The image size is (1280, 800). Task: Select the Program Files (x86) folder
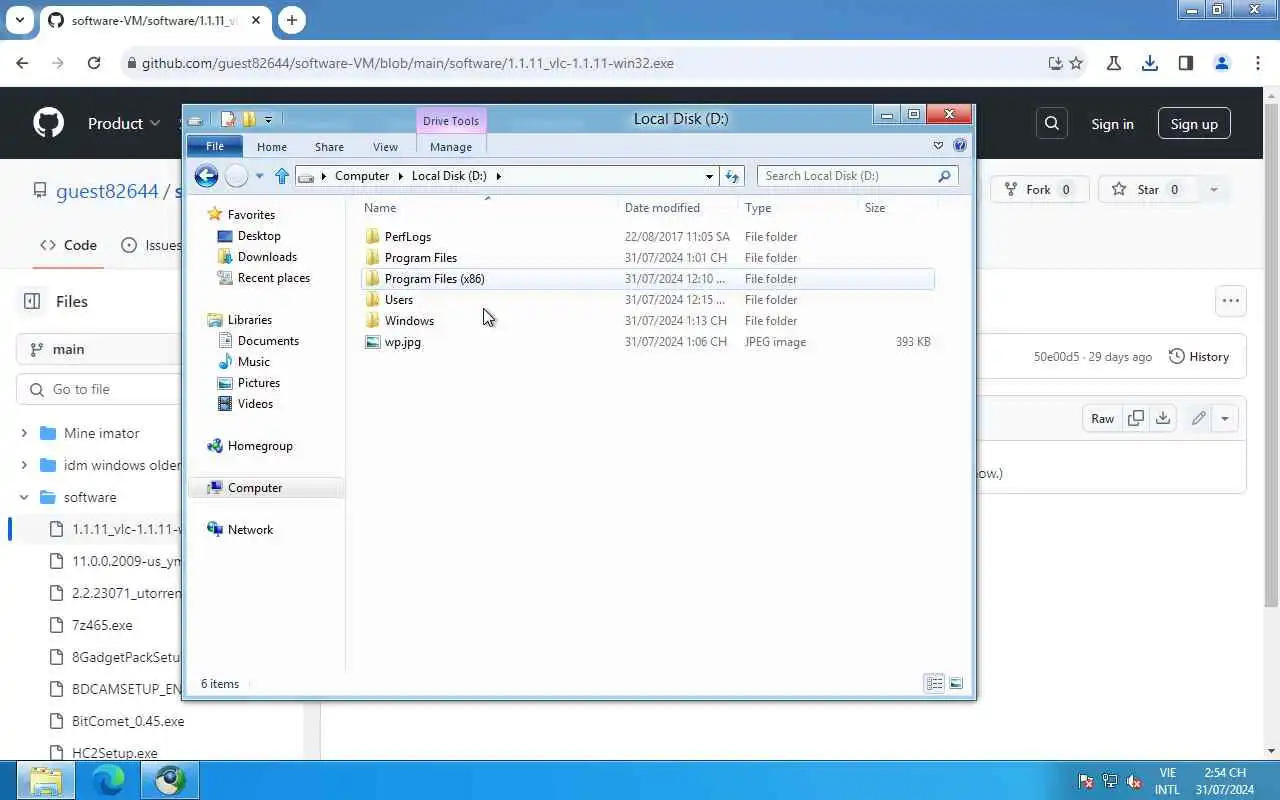(648, 279)
